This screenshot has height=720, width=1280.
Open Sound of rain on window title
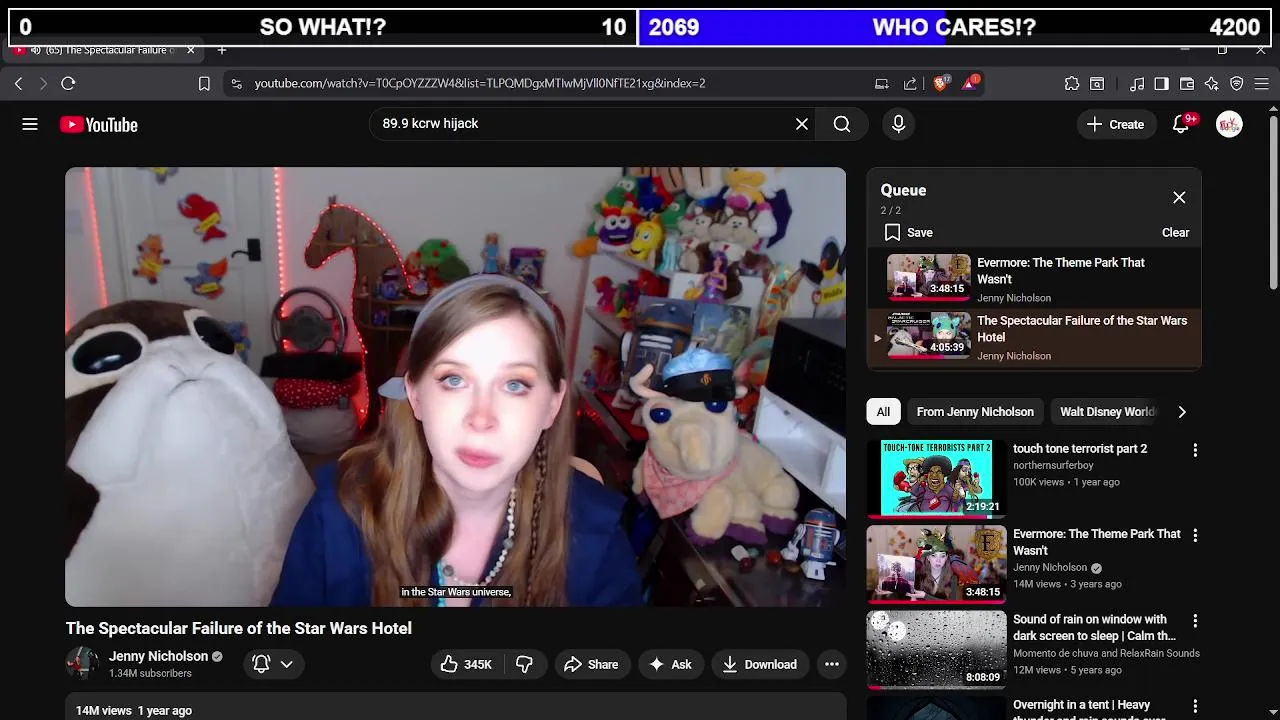[x=1094, y=628]
